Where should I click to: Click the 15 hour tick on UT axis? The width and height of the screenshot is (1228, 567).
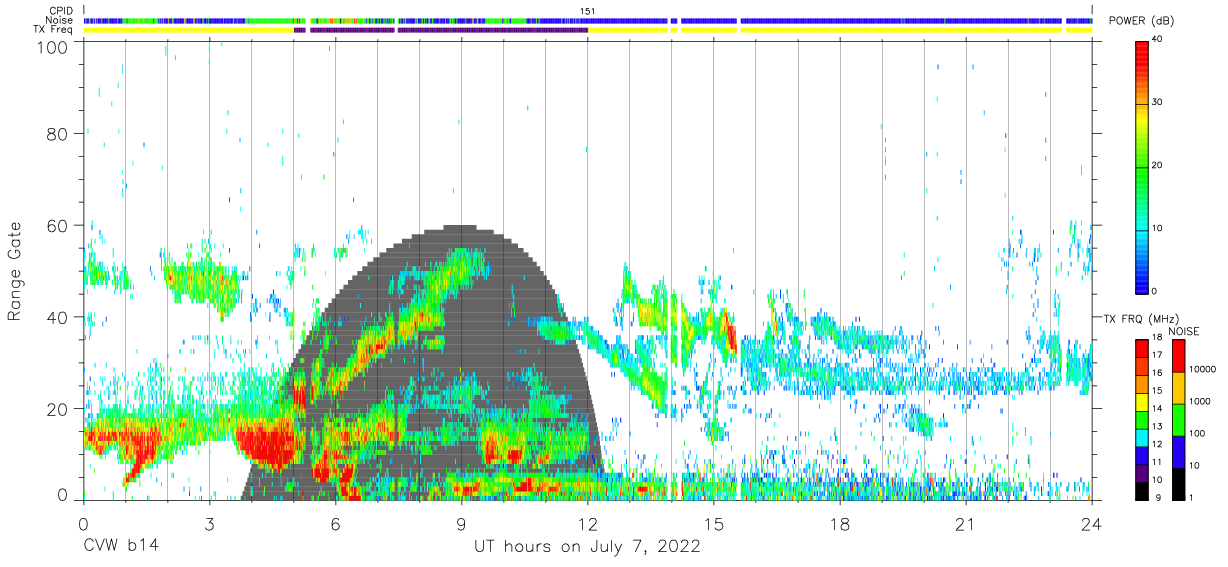click(713, 524)
